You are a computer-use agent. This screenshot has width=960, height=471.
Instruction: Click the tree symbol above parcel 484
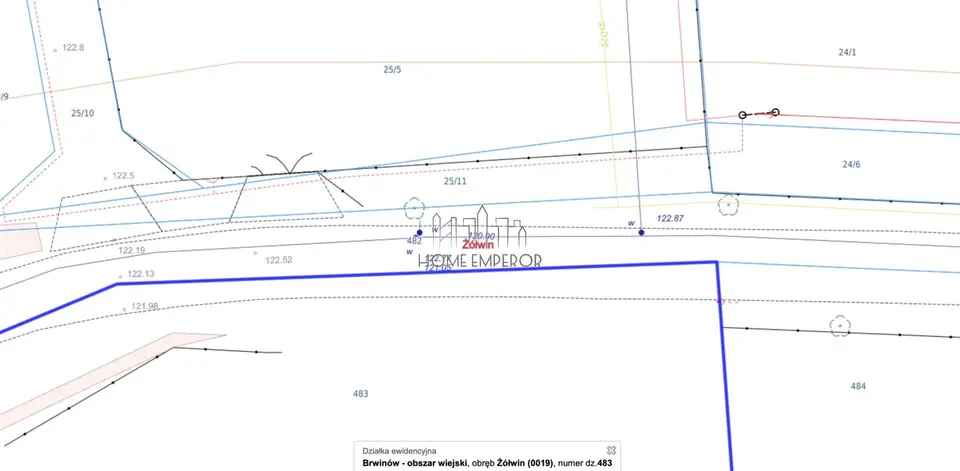841,325
